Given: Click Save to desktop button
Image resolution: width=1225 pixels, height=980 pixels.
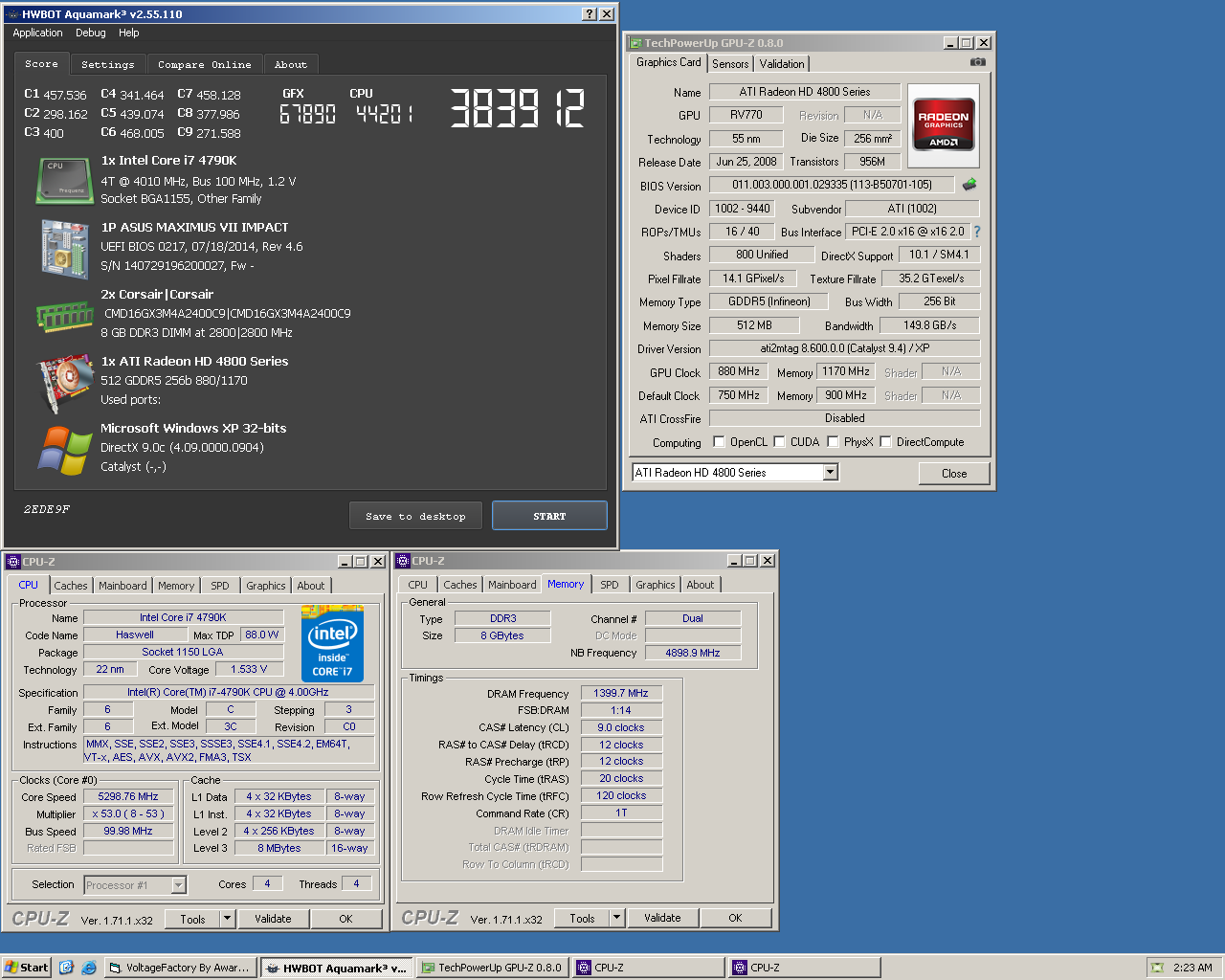Looking at the screenshot, I should (415, 517).
